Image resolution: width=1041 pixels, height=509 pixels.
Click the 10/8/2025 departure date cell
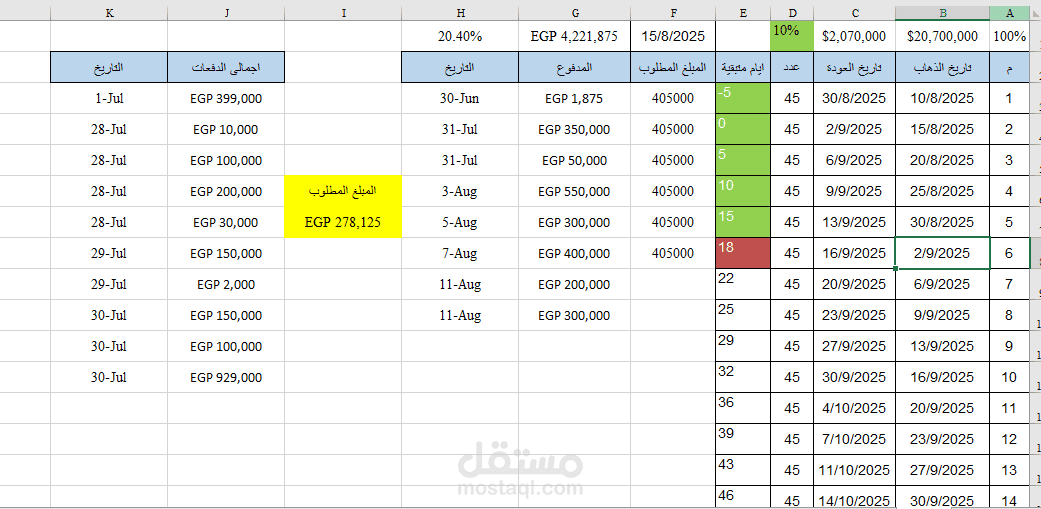click(942, 98)
